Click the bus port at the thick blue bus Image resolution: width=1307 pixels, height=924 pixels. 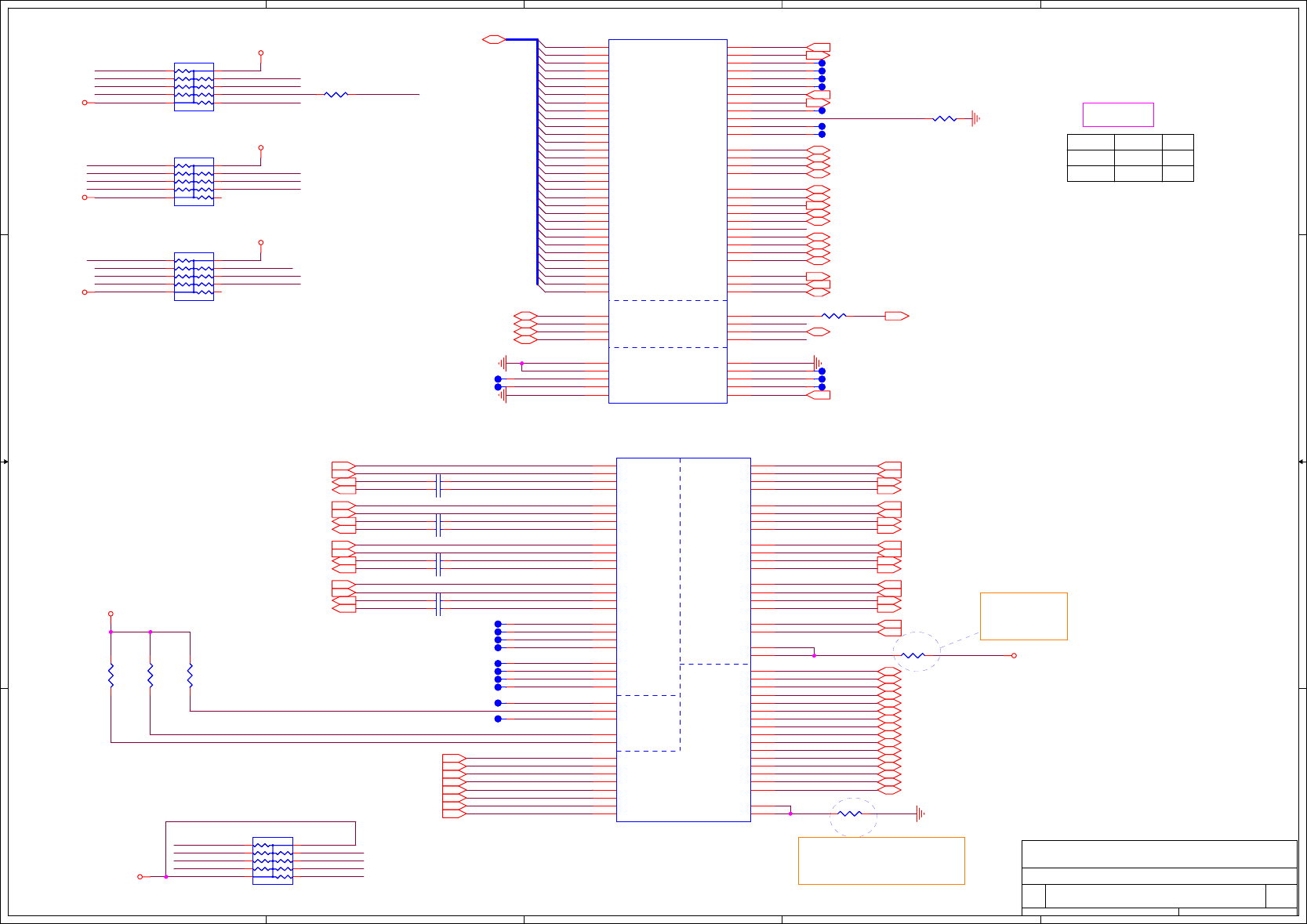493,39
